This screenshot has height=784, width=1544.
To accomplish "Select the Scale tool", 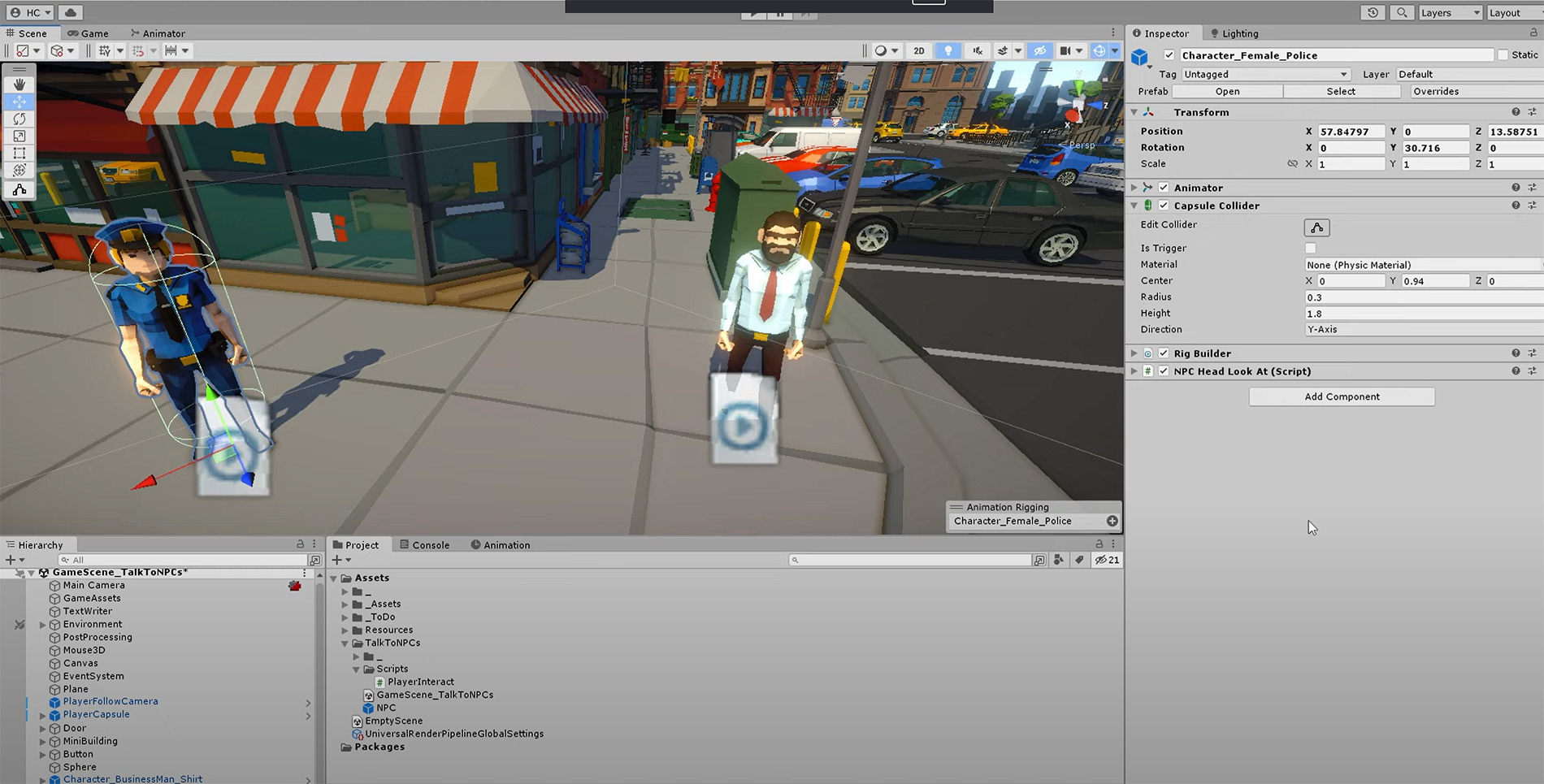I will pos(20,136).
